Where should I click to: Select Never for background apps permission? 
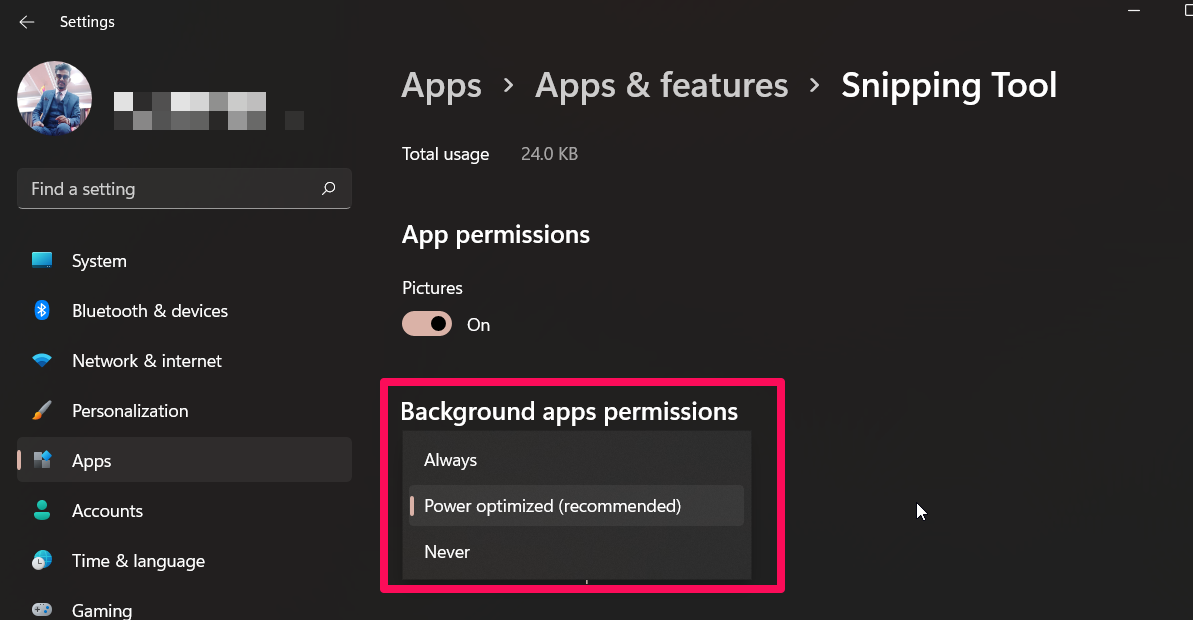pos(447,552)
